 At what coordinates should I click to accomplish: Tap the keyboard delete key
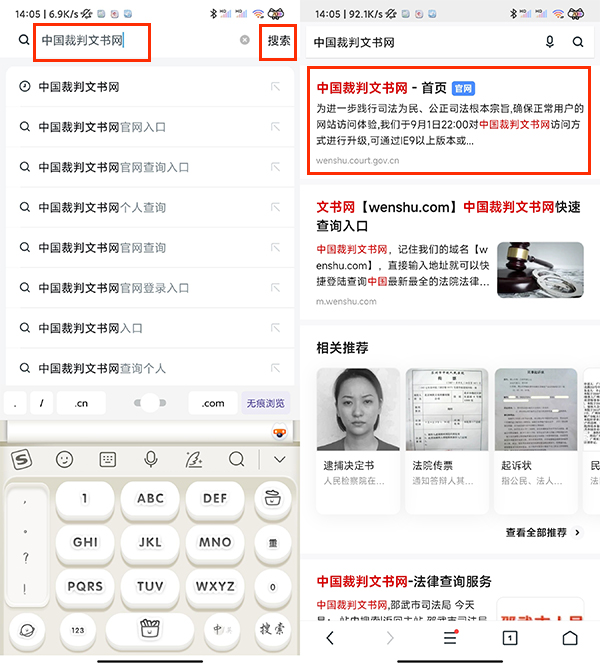[x=273, y=499]
